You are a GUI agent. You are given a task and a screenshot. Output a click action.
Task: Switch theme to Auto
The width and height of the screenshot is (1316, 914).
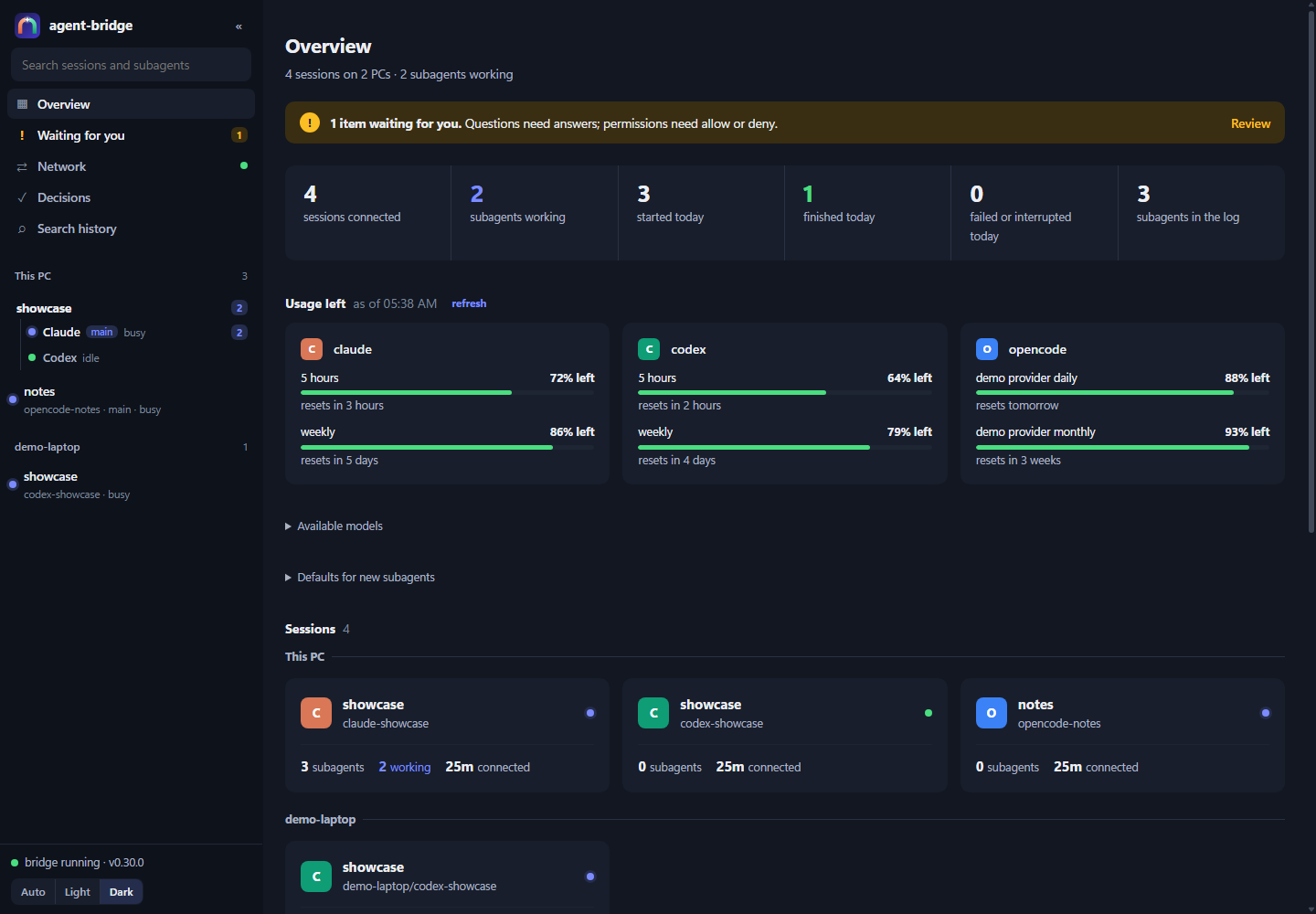tap(33, 892)
